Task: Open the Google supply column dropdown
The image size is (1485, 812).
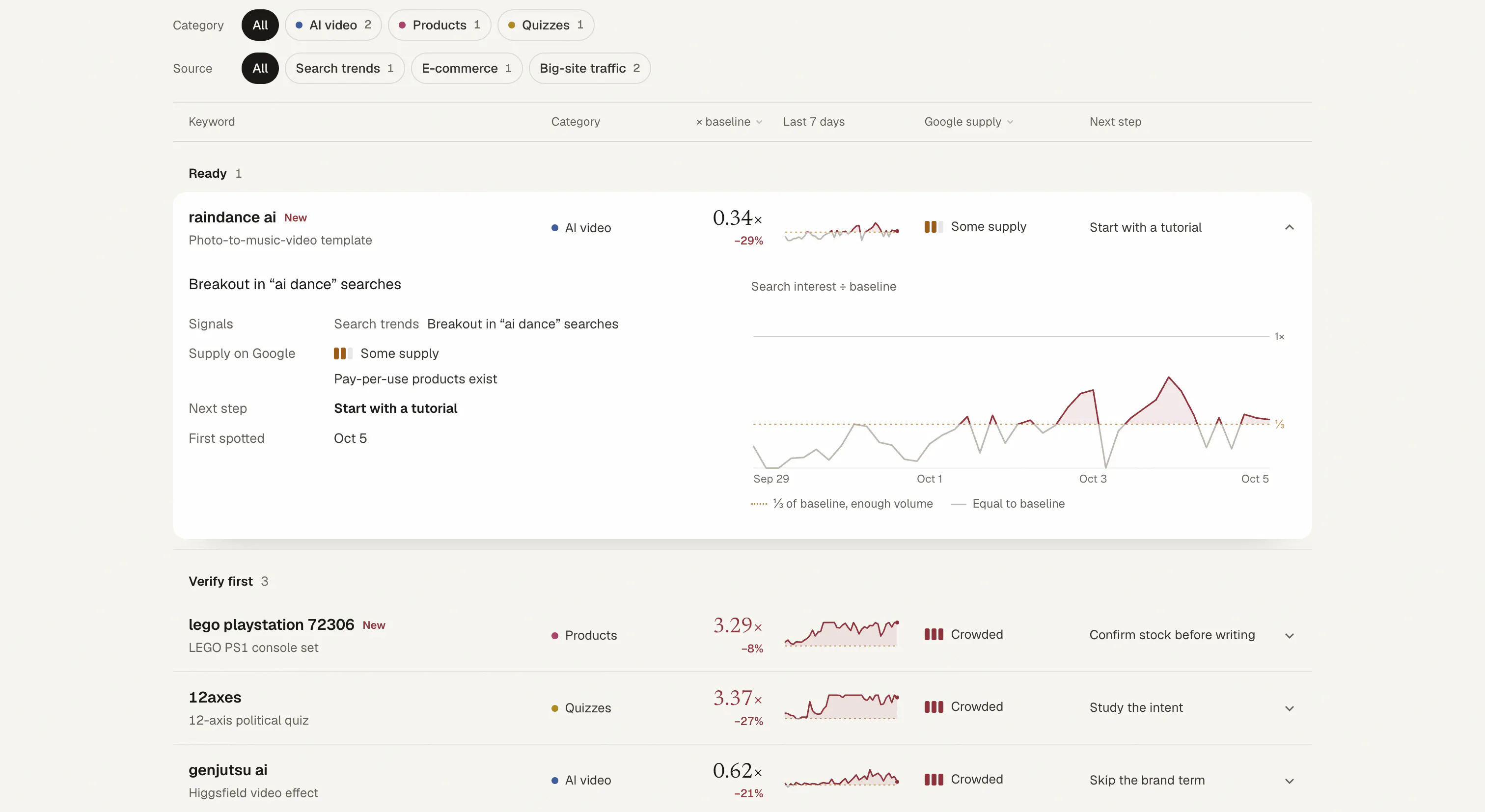Action: click(x=968, y=122)
